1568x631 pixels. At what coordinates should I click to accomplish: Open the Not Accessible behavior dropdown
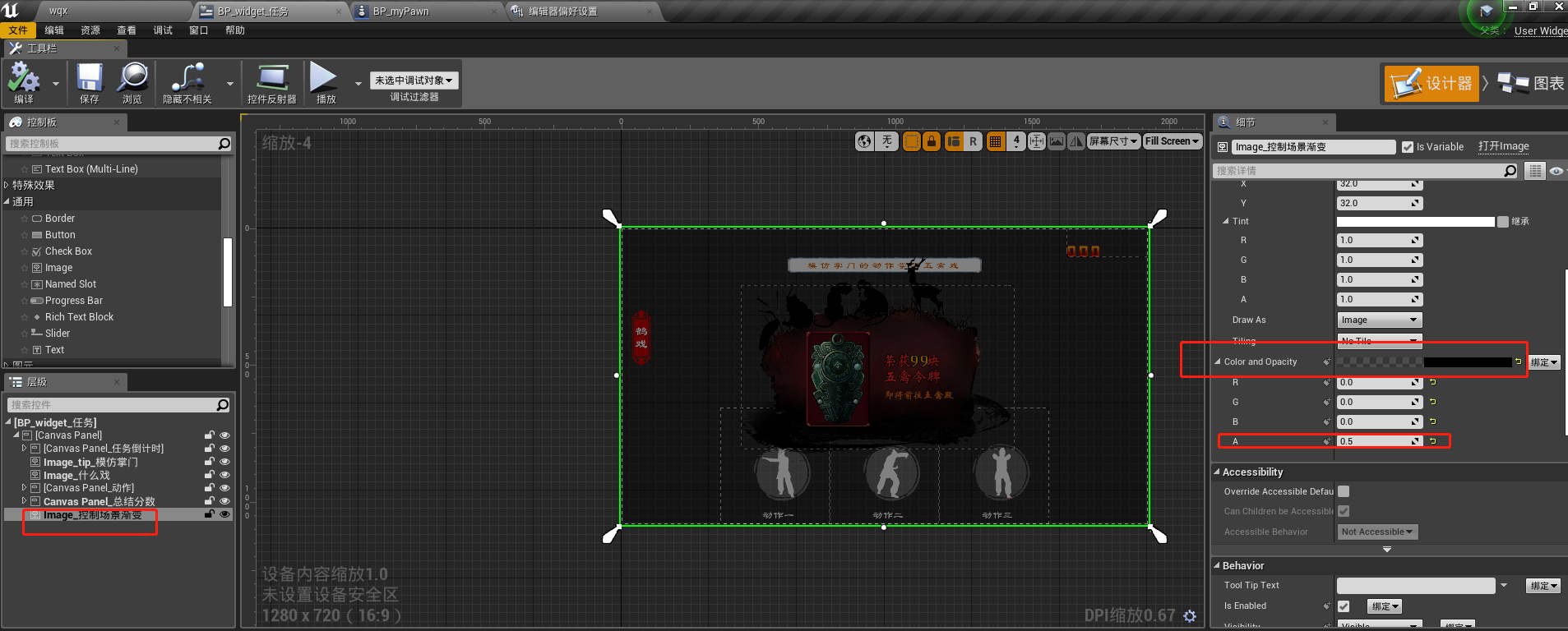pyautogui.click(x=1377, y=532)
